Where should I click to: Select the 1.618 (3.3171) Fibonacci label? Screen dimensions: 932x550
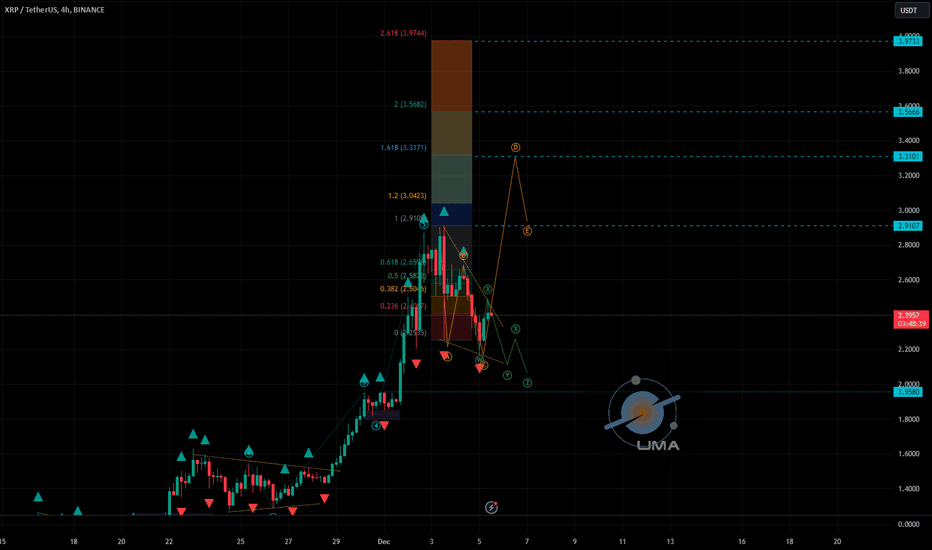tap(404, 147)
